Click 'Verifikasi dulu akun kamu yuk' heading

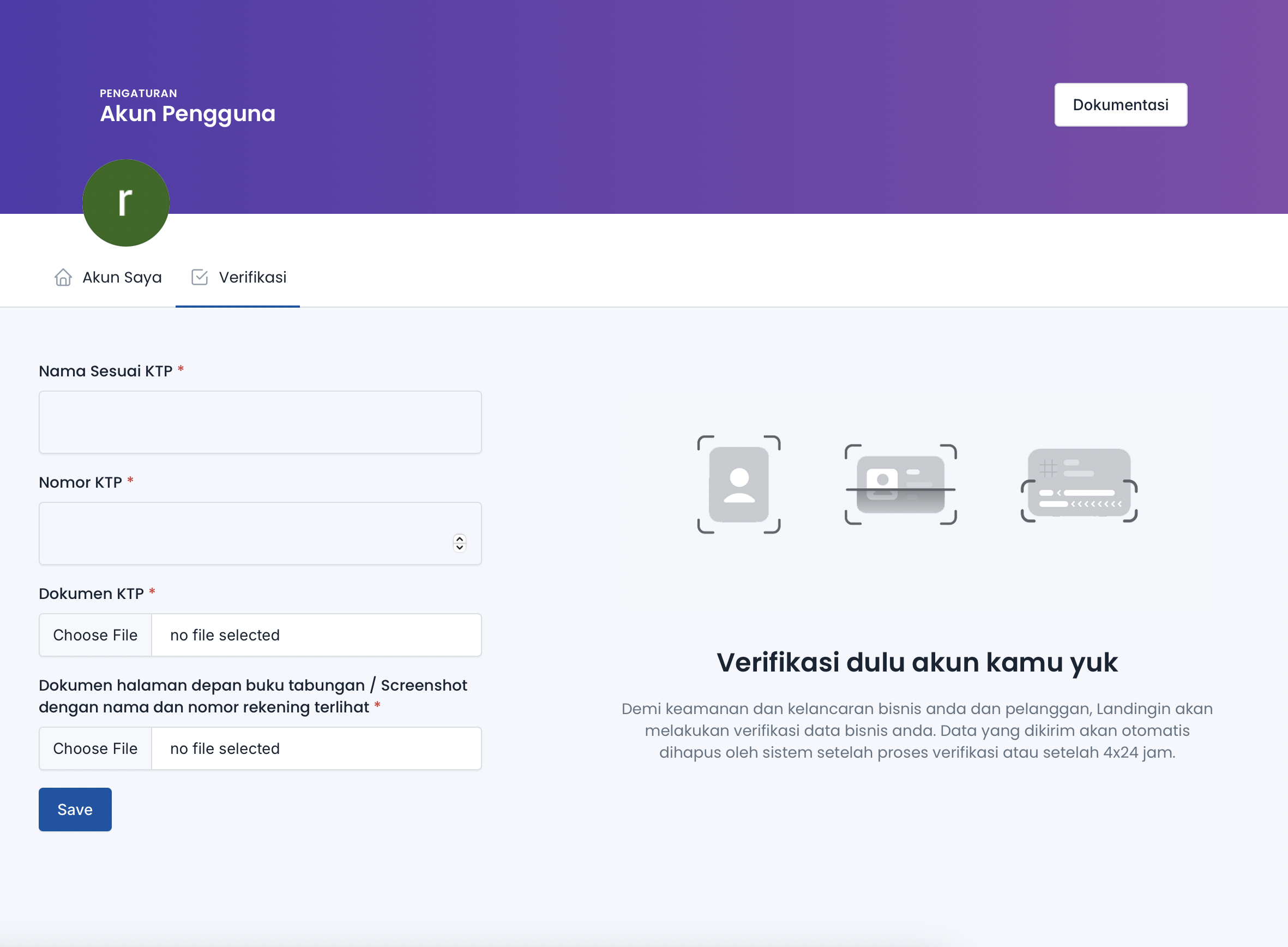917,663
